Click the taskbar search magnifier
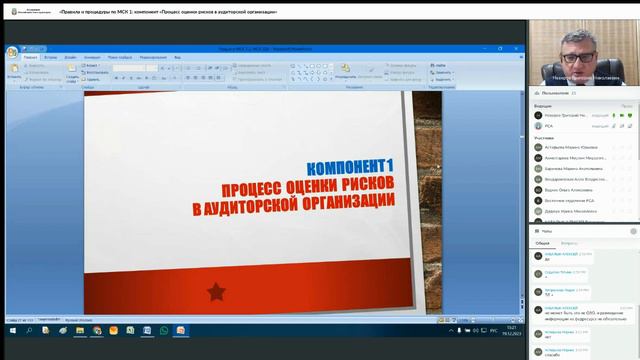Viewport: 640px width, 360px height. click(29, 331)
